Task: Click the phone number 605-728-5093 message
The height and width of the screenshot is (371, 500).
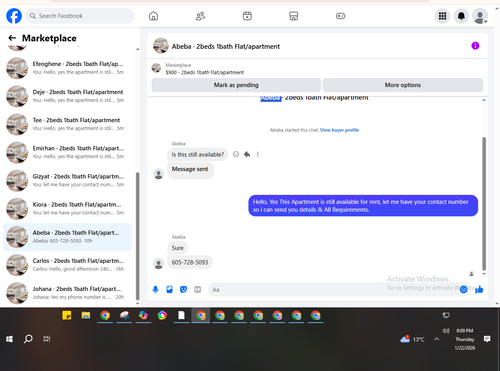Action: [x=190, y=262]
